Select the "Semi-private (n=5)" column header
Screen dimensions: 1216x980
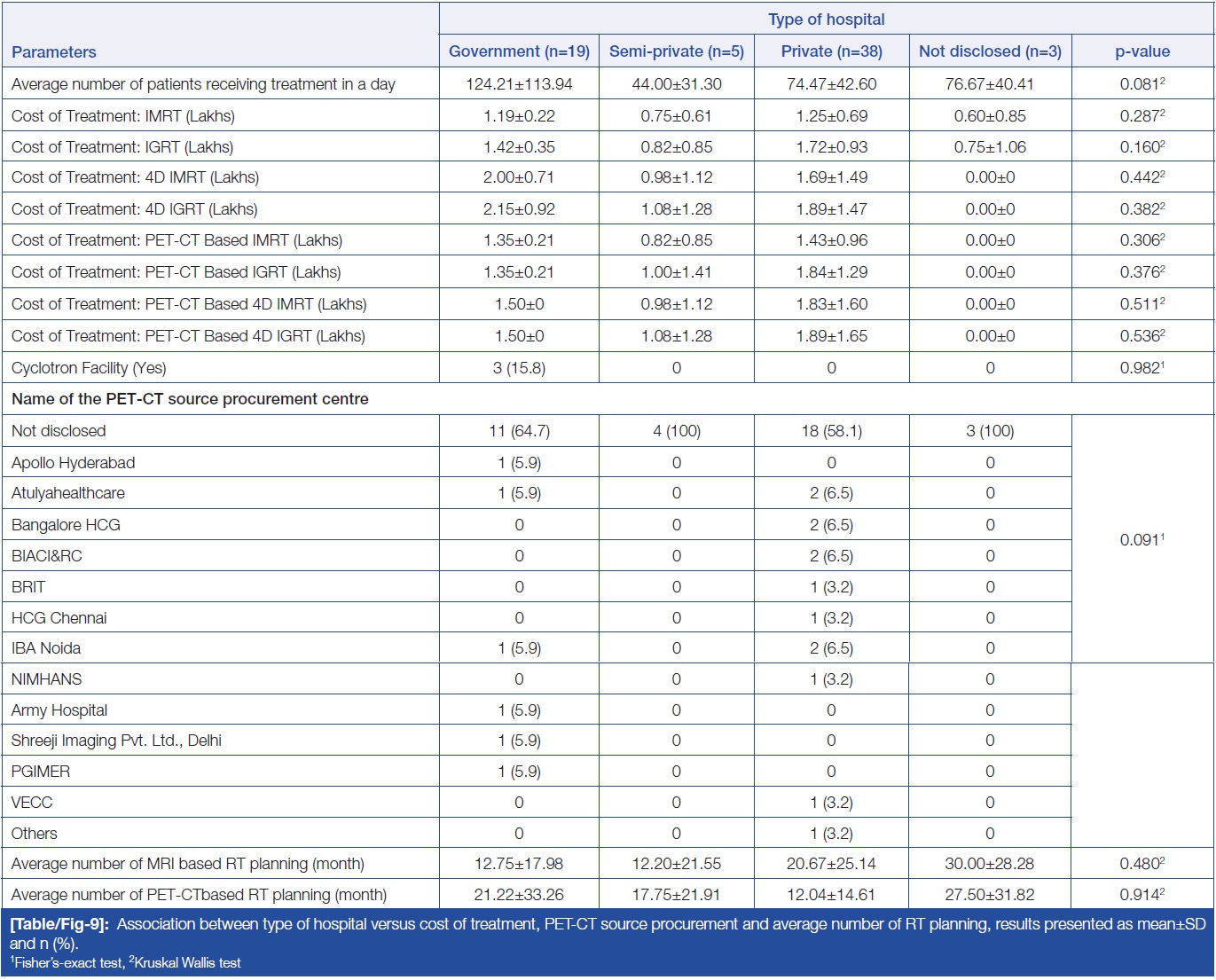[x=676, y=51]
